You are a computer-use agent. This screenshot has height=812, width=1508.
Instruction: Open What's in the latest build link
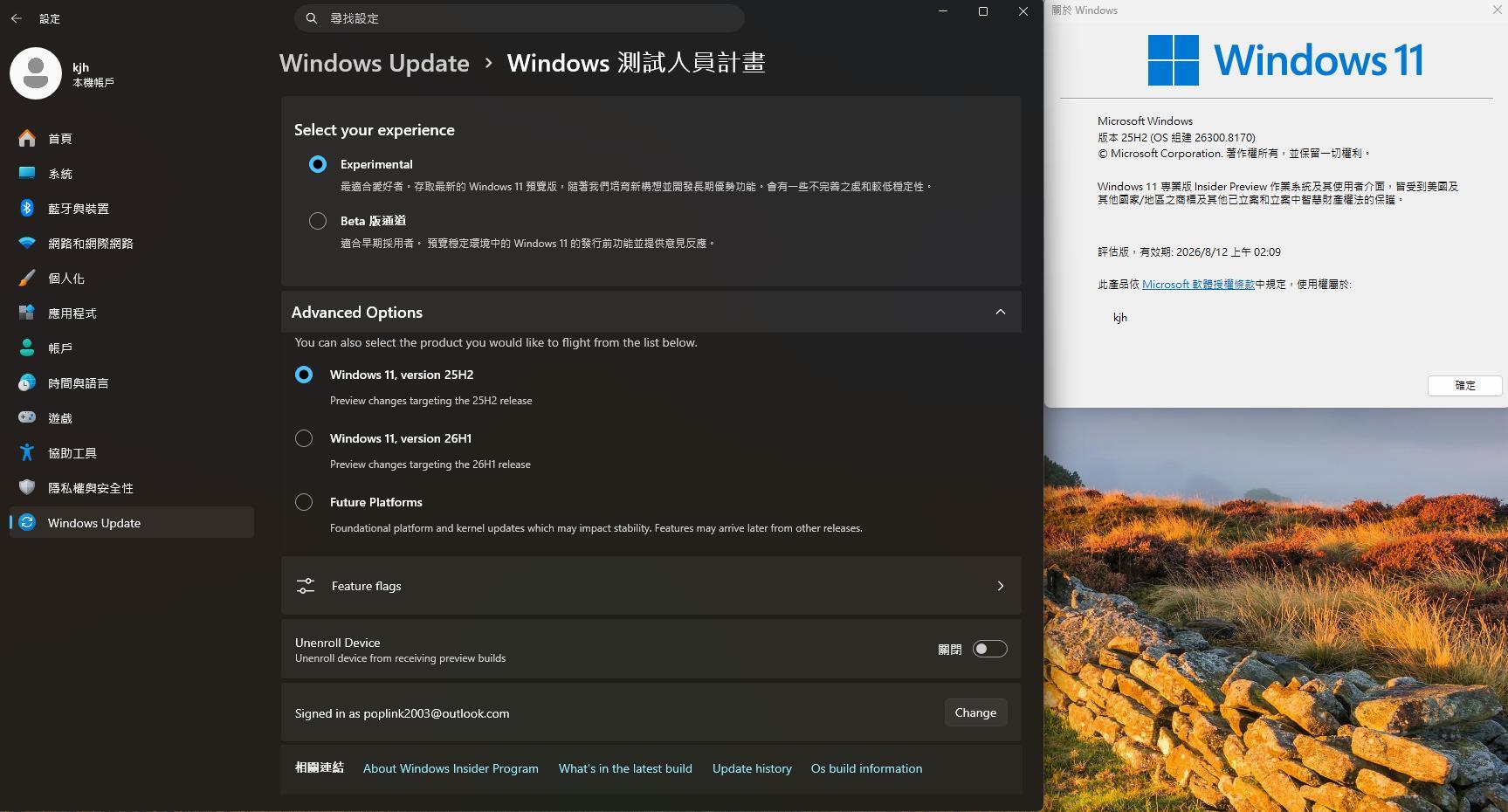[x=625, y=768]
